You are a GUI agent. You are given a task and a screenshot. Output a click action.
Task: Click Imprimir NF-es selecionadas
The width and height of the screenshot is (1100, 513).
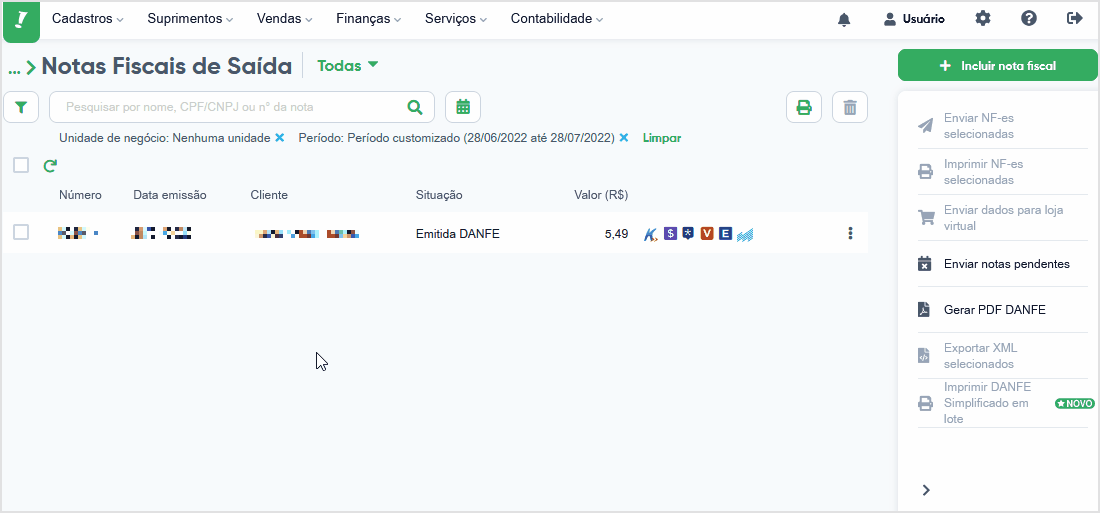tap(1003, 172)
